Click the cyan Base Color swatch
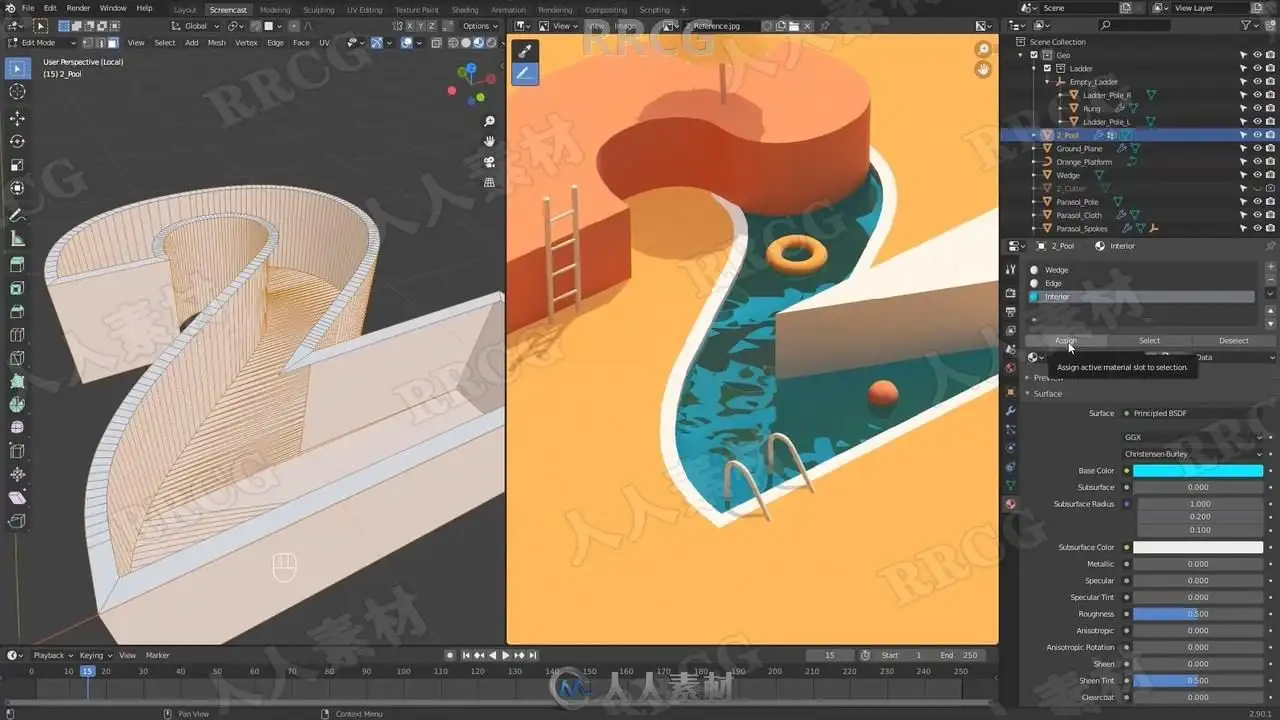 coord(1198,471)
